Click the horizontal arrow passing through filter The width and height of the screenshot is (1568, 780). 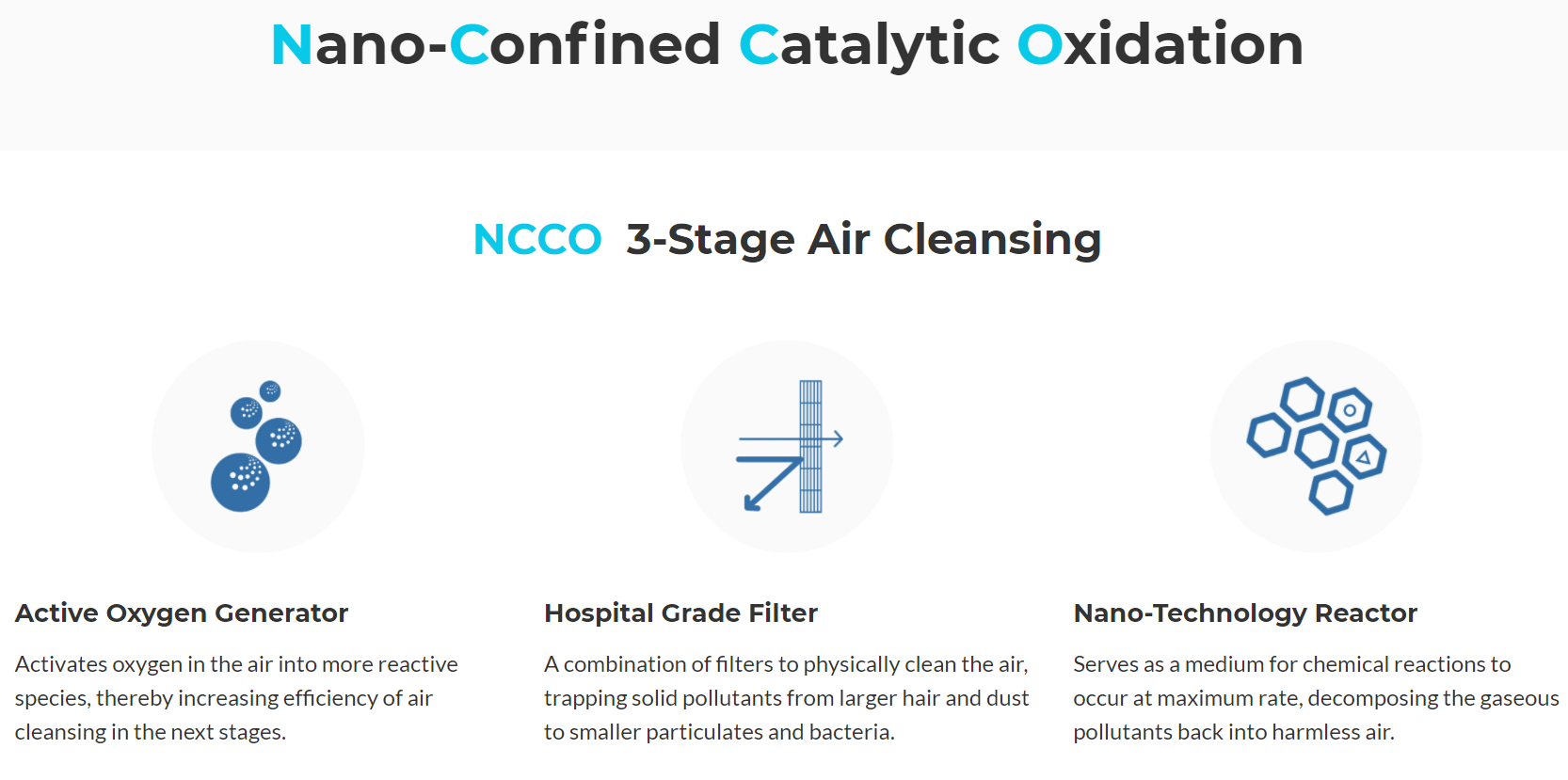click(791, 438)
